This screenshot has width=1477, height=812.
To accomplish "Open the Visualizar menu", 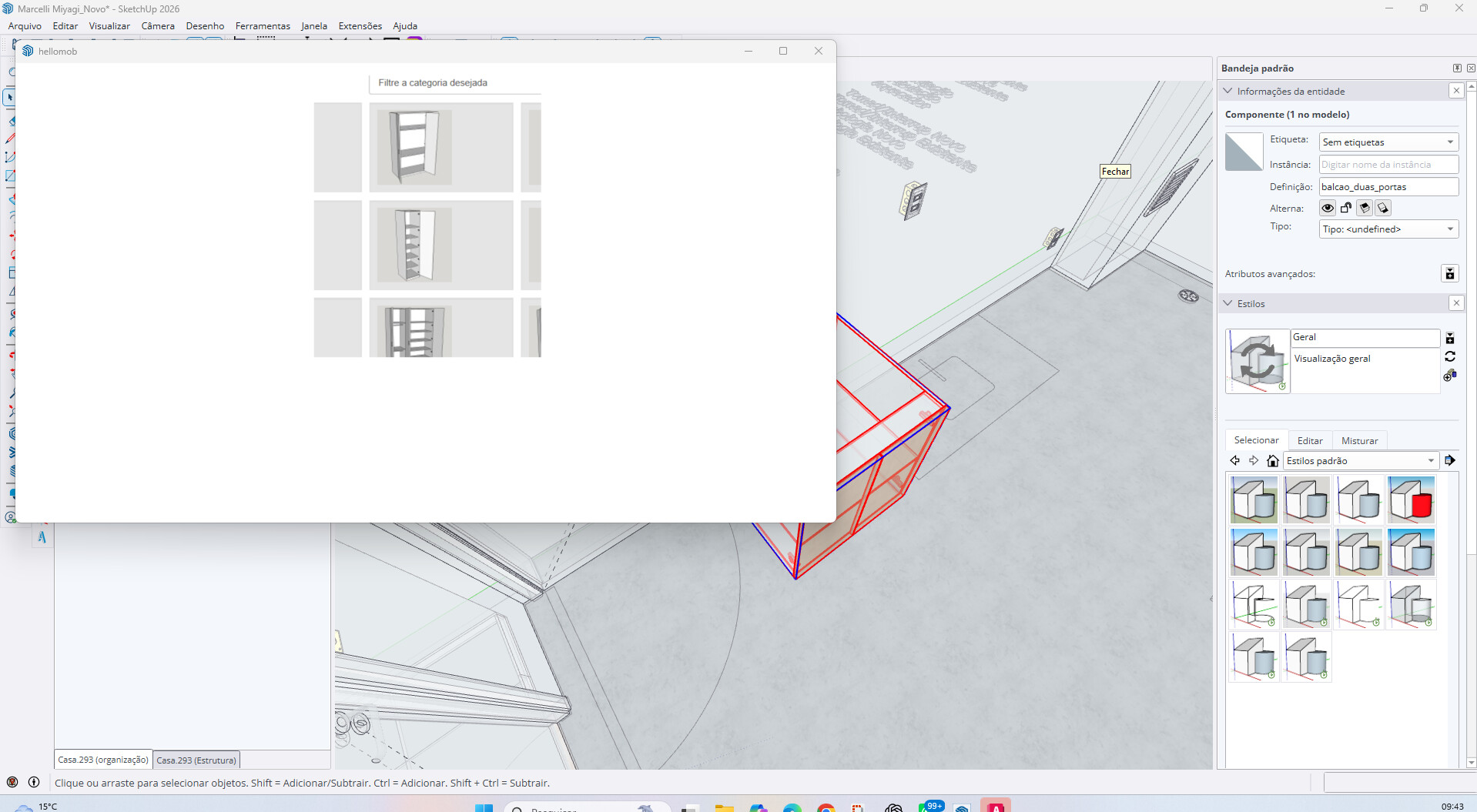I will [x=109, y=26].
